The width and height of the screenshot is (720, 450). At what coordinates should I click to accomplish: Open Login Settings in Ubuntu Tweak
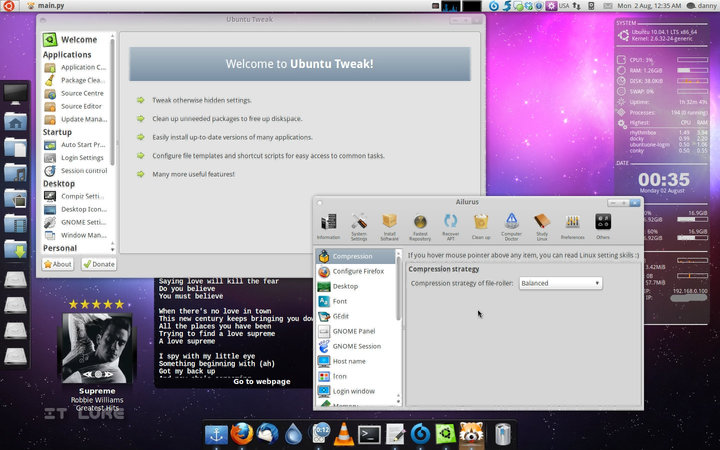click(x=76, y=158)
